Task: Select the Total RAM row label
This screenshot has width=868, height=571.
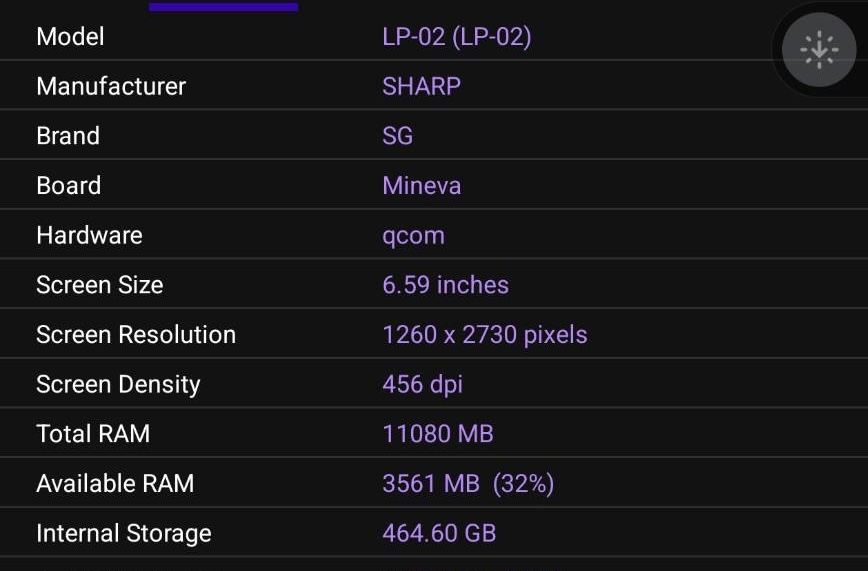Action: pyautogui.click(x=93, y=434)
